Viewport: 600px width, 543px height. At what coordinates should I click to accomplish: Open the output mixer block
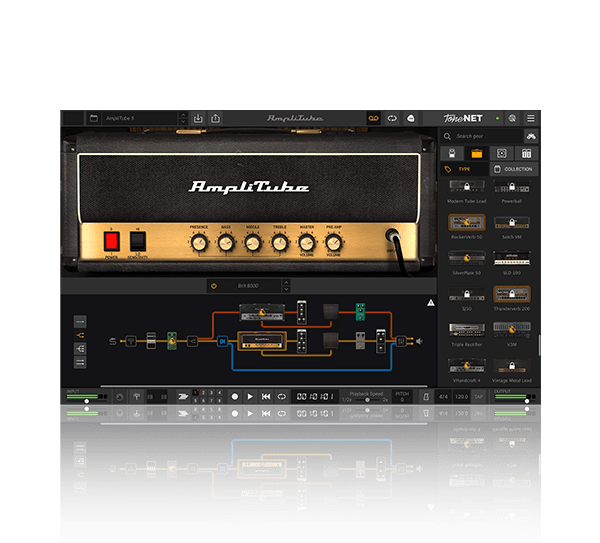pos(401,341)
